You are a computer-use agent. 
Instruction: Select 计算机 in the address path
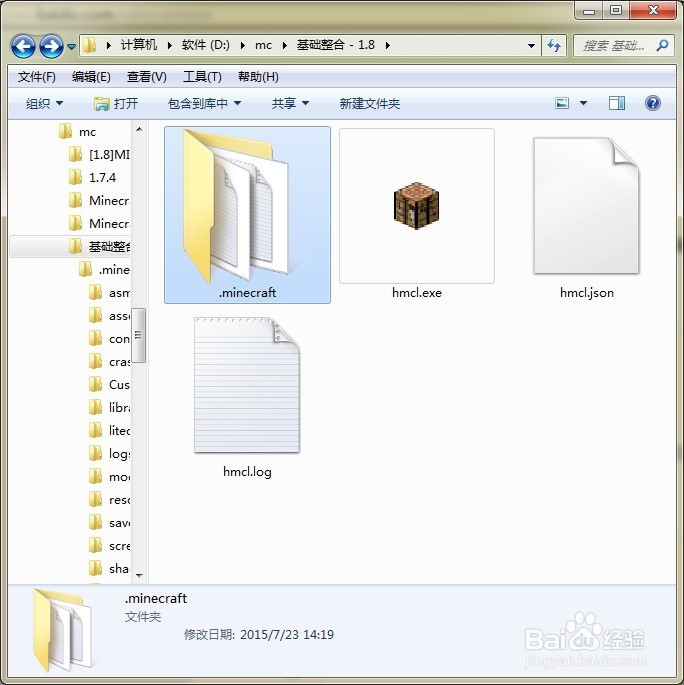coord(138,45)
